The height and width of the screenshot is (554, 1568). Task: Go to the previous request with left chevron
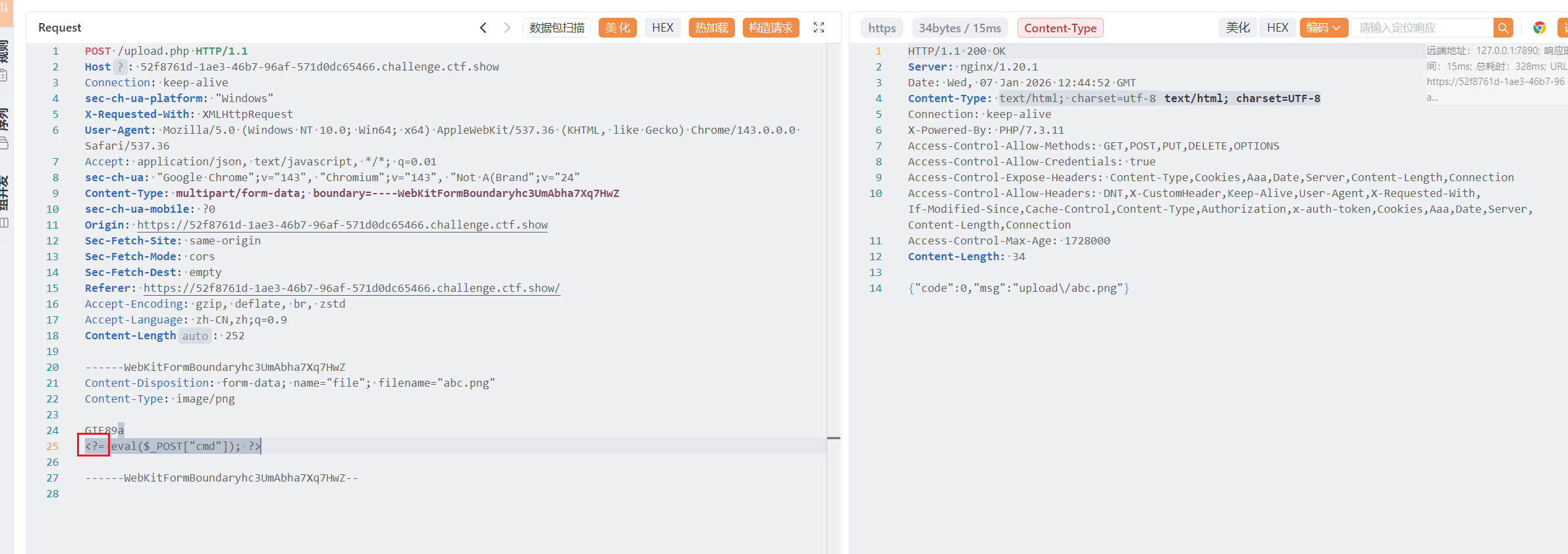click(483, 28)
